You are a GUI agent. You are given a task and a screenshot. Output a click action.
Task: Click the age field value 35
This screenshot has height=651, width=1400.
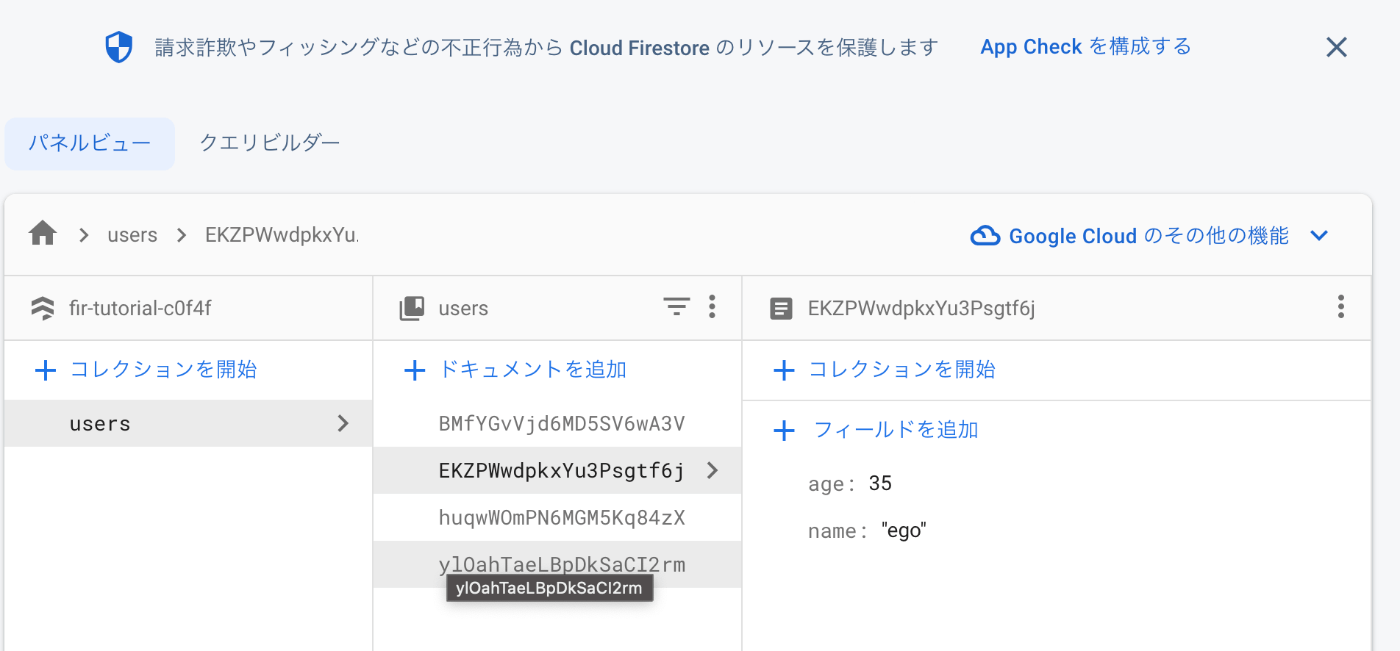pyautogui.click(x=880, y=484)
